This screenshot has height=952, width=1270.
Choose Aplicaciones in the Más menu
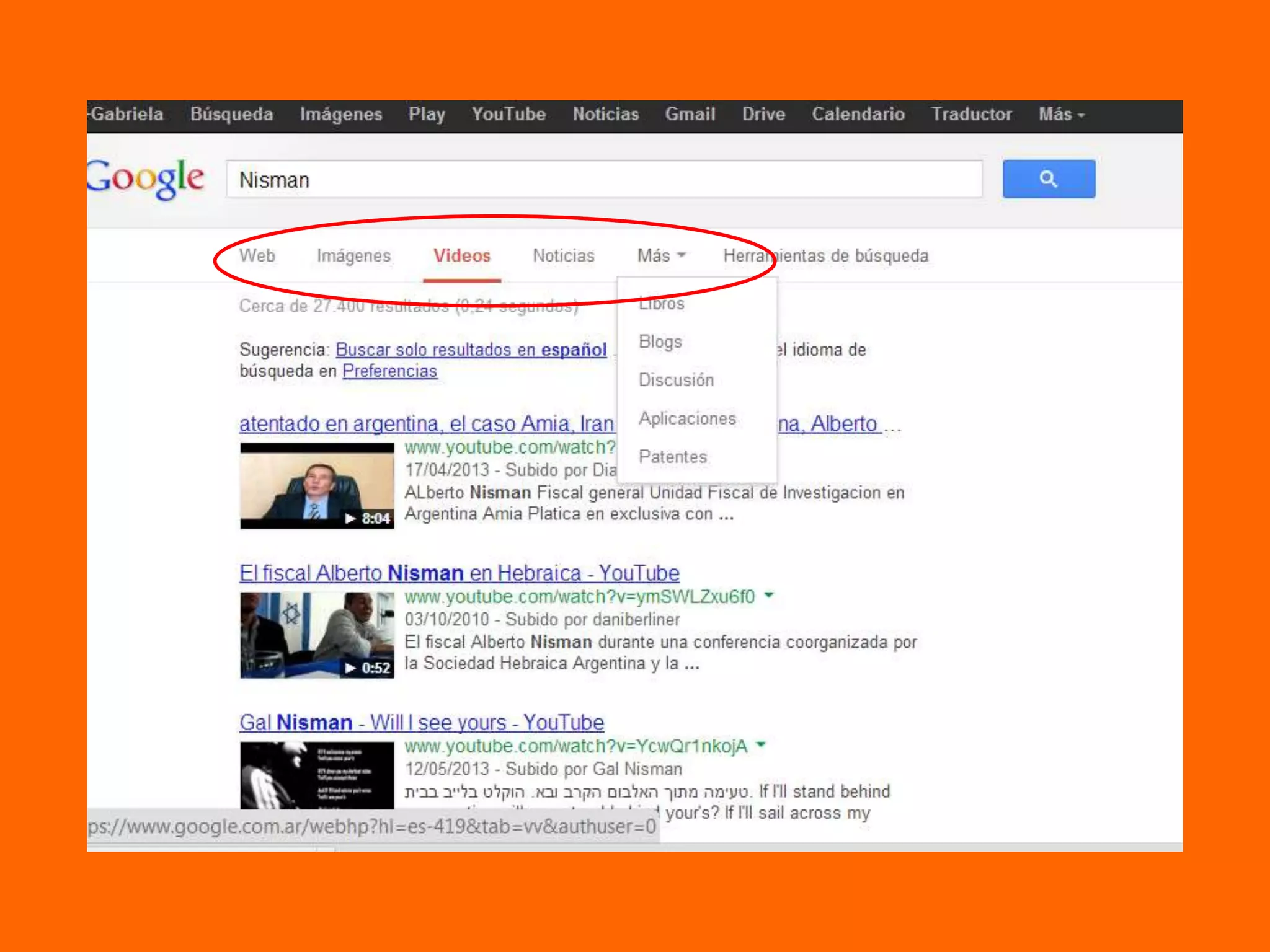[687, 418]
